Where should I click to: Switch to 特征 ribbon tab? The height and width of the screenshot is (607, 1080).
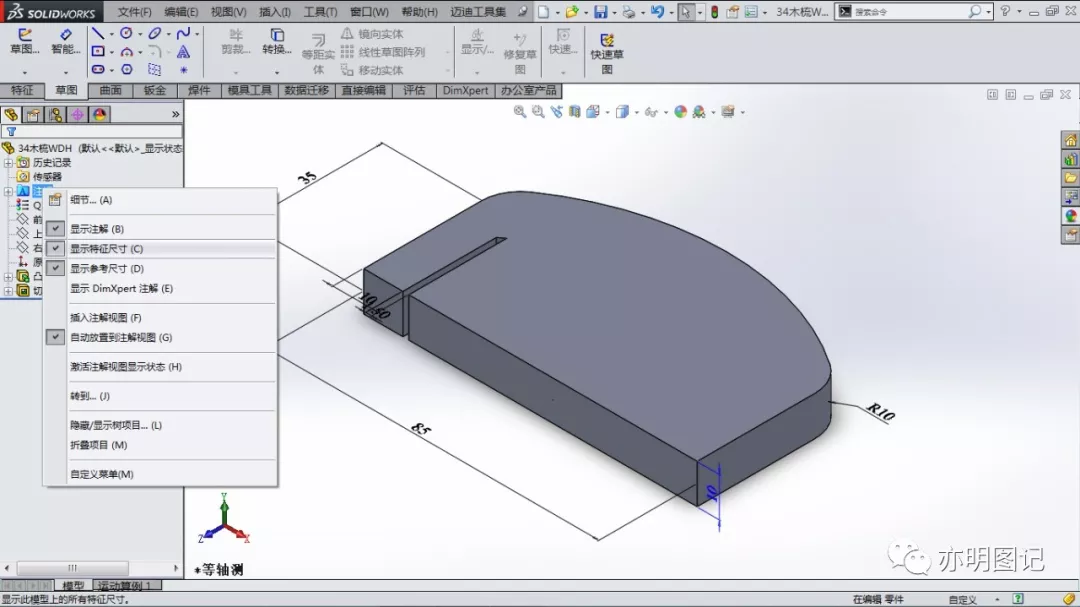[22, 90]
